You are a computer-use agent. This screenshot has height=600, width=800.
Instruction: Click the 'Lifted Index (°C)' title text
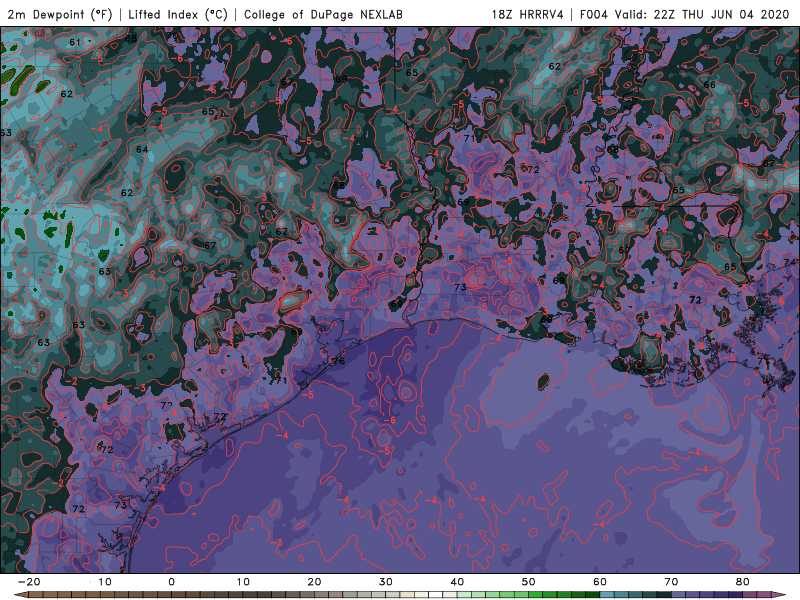tap(178, 14)
